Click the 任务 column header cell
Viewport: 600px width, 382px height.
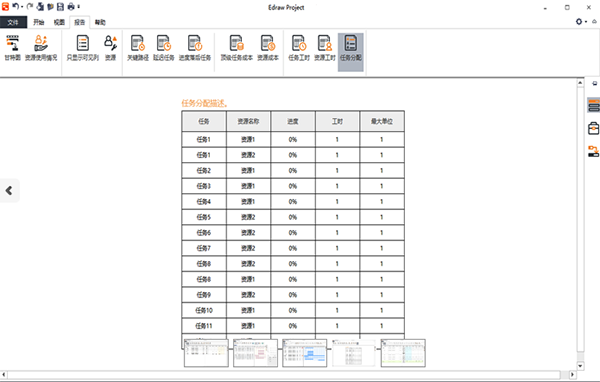[x=204, y=121]
